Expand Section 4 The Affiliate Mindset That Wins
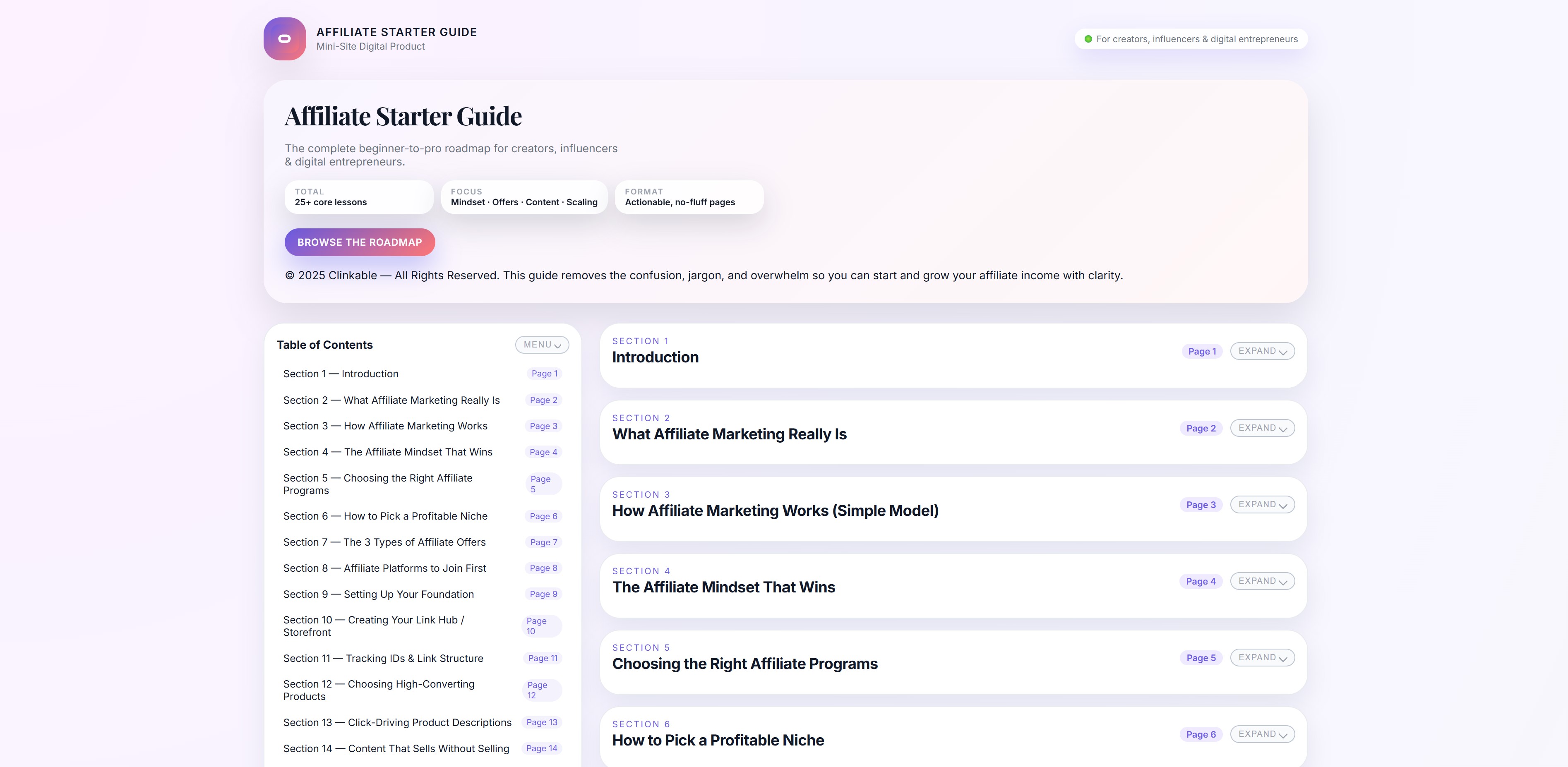1568x767 pixels. point(1262,581)
